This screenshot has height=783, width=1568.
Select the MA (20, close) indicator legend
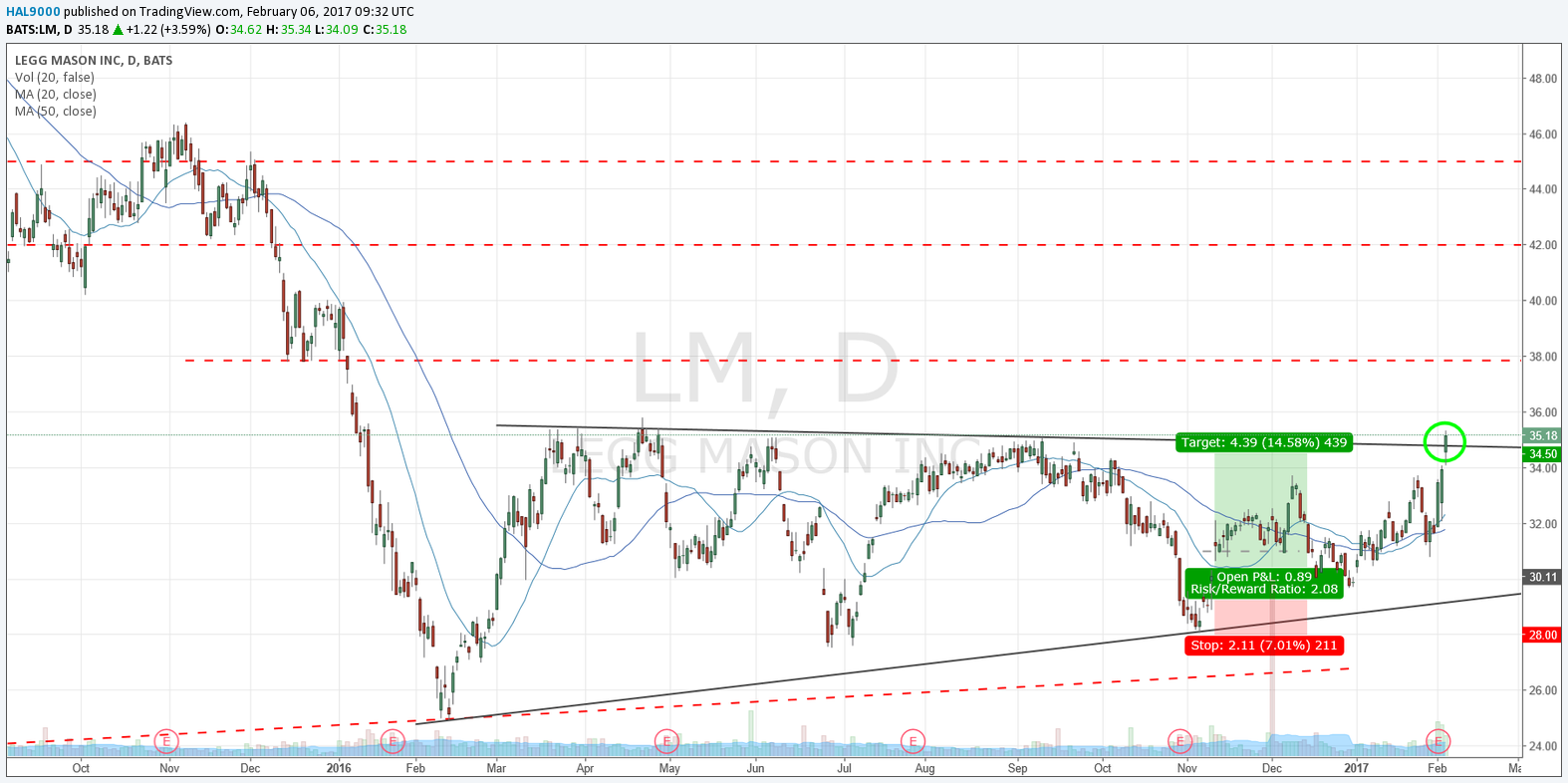[x=56, y=95]
